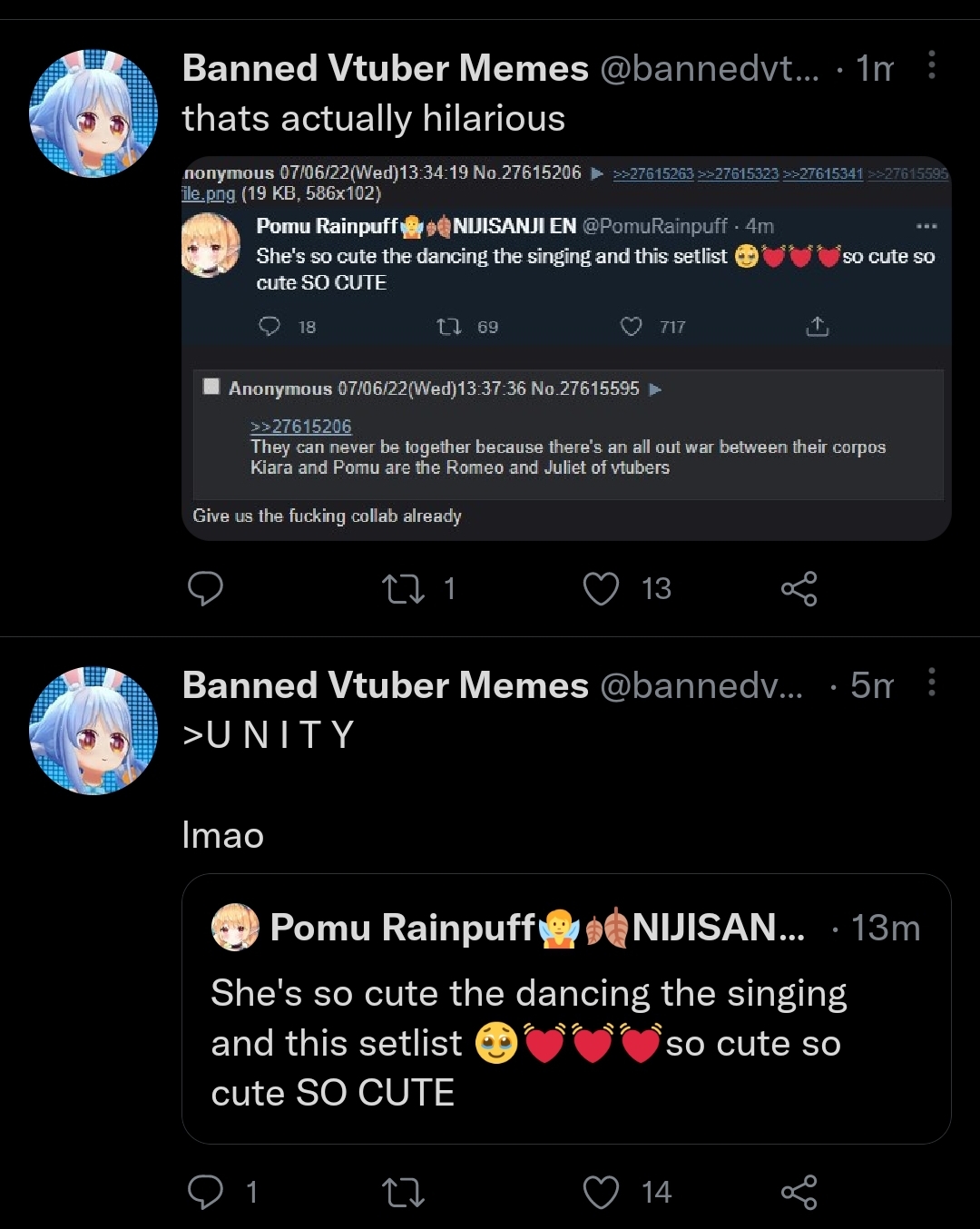This screenshot has height=1229, width=980.
Task: Open the second tweet's profile avatar
Action: (93, 731)
